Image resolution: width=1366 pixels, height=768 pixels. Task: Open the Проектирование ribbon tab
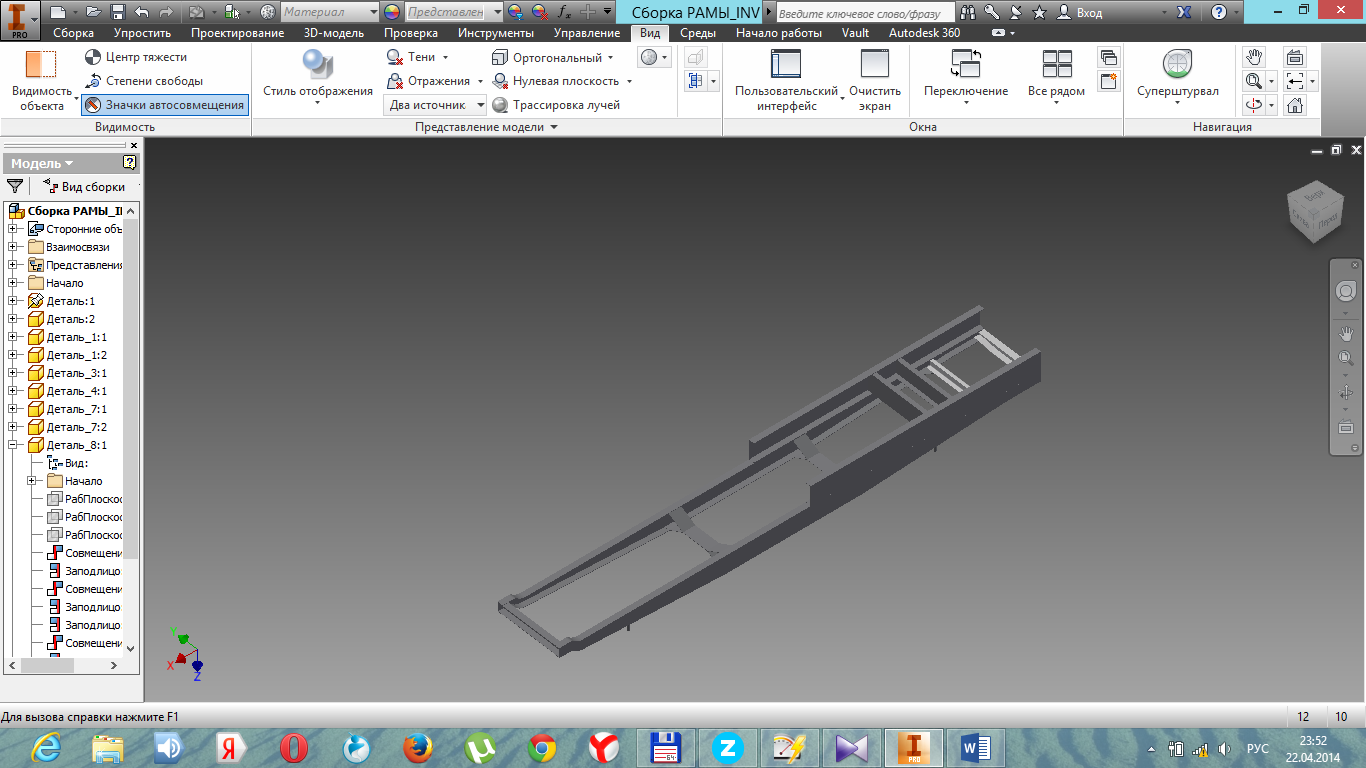click(x=237, y=33)
